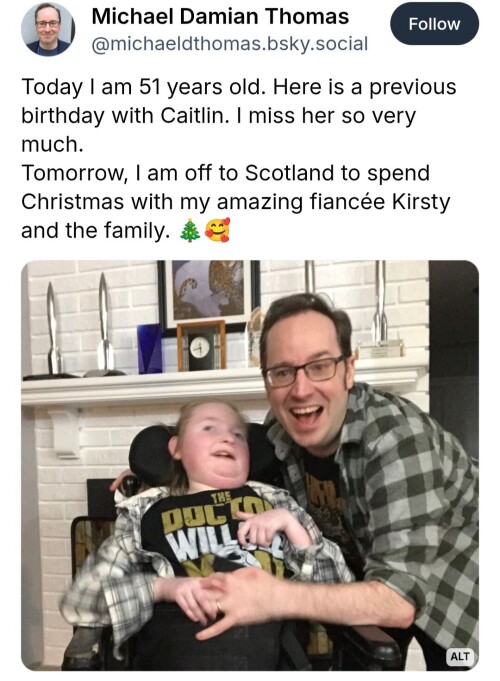Click the name Kirsty in the post
This screenshot has height=681, width=500.
(421, 202)
